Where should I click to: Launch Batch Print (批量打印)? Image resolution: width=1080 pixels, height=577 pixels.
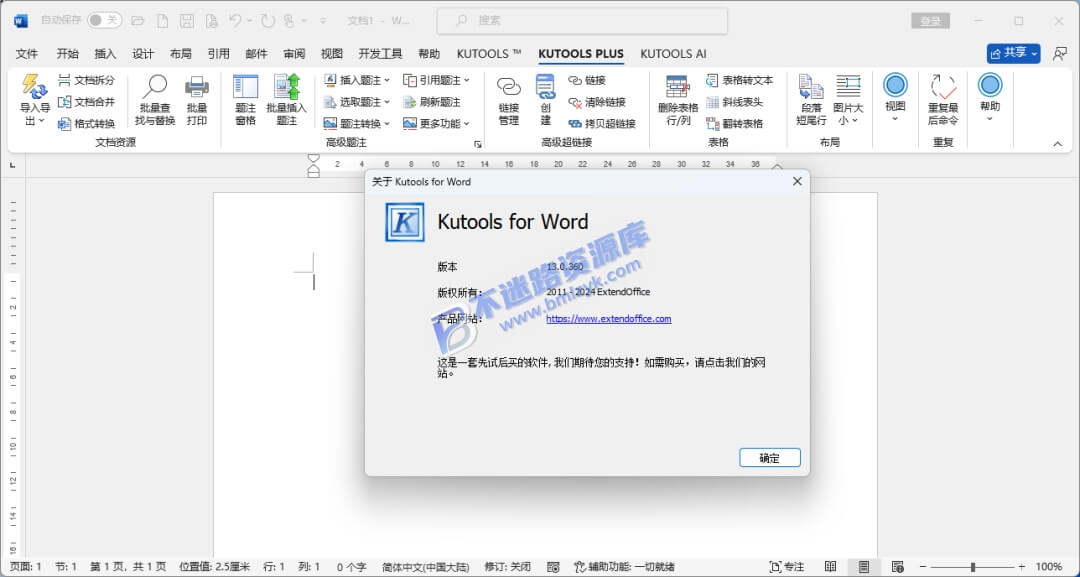[x=197, y=100]
